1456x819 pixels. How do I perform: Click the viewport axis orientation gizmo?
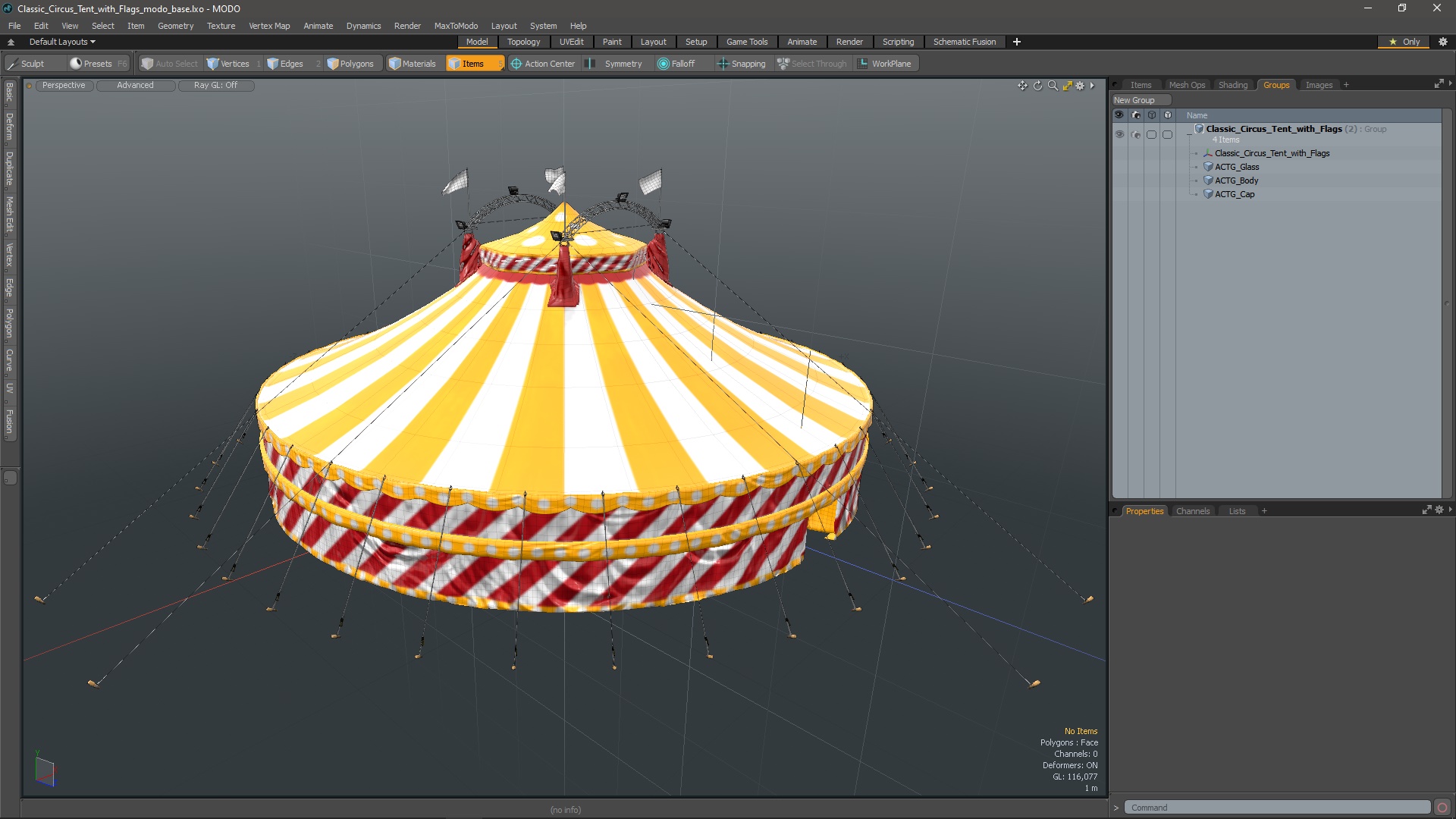(45, 770)
